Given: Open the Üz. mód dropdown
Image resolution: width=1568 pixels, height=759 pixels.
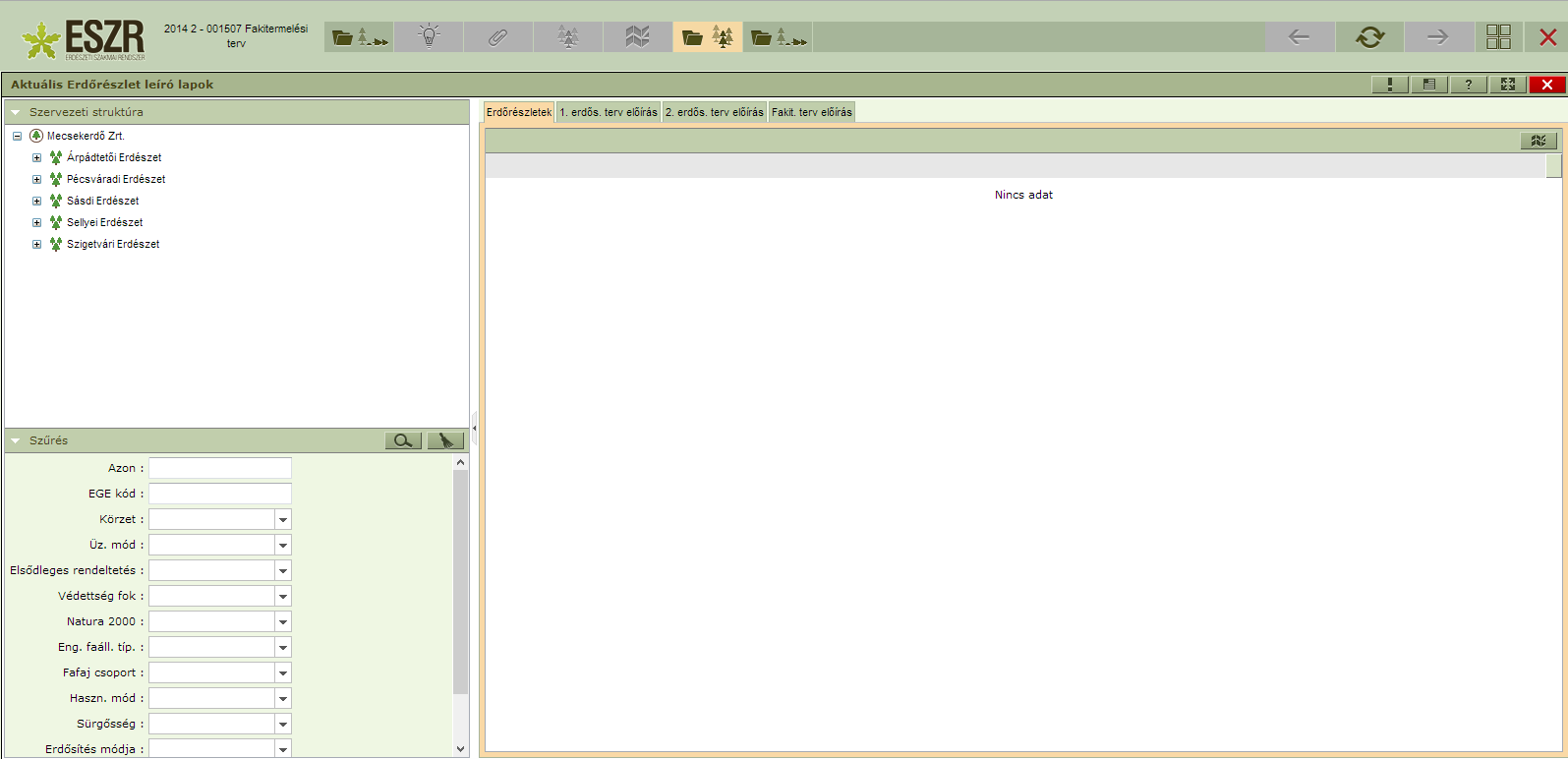Looking at the screenshot, I should [x=283, y=545].
